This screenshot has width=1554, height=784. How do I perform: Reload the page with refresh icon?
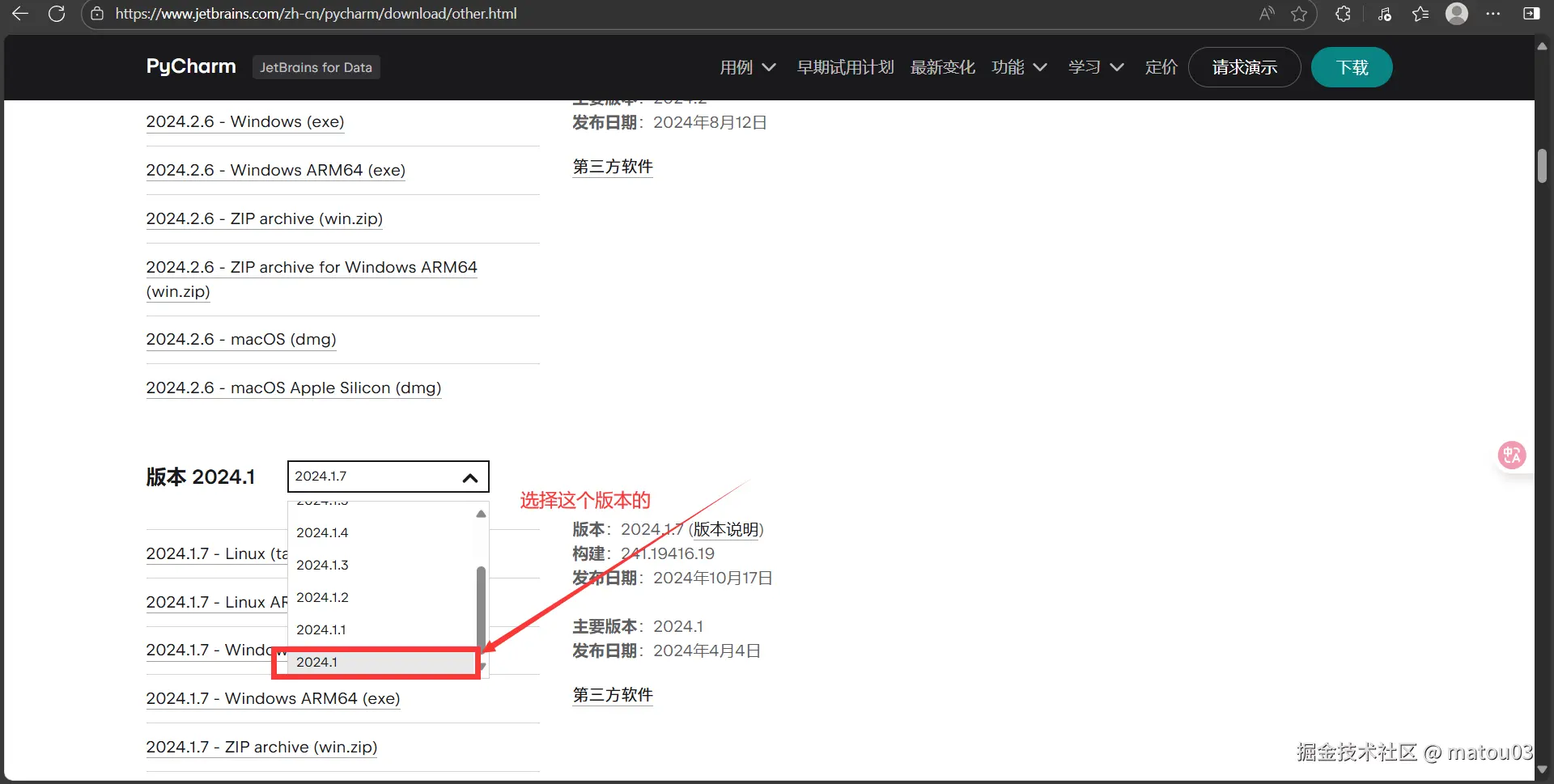[57, 14]
